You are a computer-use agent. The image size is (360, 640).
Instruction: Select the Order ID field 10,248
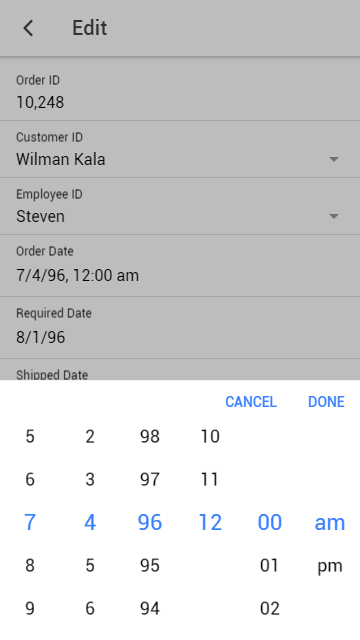[180, 92]
